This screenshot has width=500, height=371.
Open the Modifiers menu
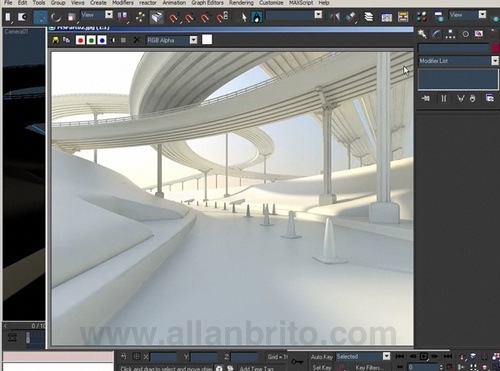pos(123,3)
